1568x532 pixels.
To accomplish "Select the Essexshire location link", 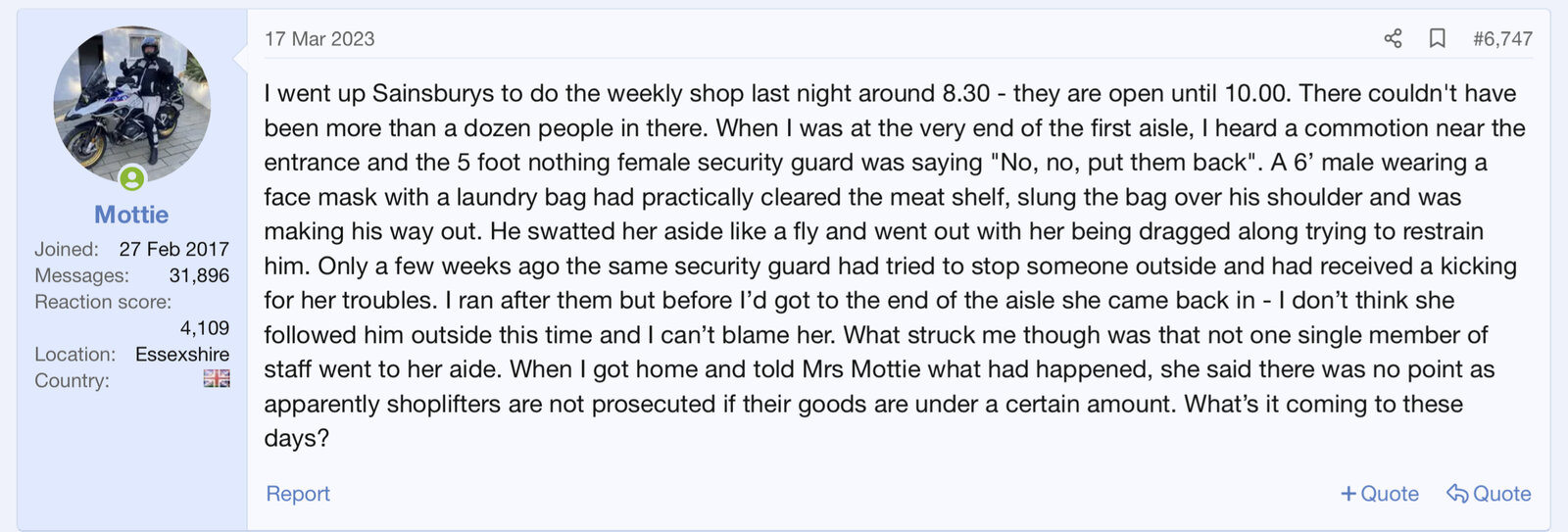I will coord(182,354).
